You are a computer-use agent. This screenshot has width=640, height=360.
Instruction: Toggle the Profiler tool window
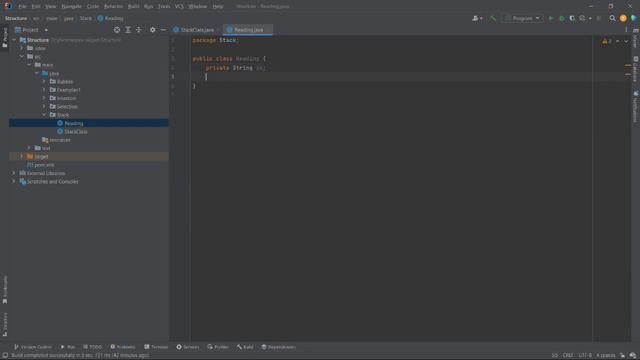[218, 347]
